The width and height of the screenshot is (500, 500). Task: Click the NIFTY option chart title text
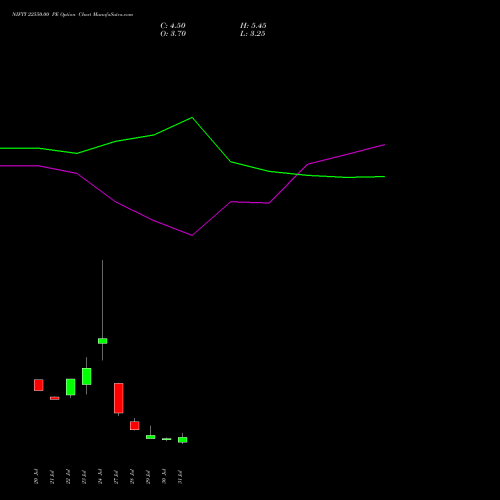click(73, 14)
